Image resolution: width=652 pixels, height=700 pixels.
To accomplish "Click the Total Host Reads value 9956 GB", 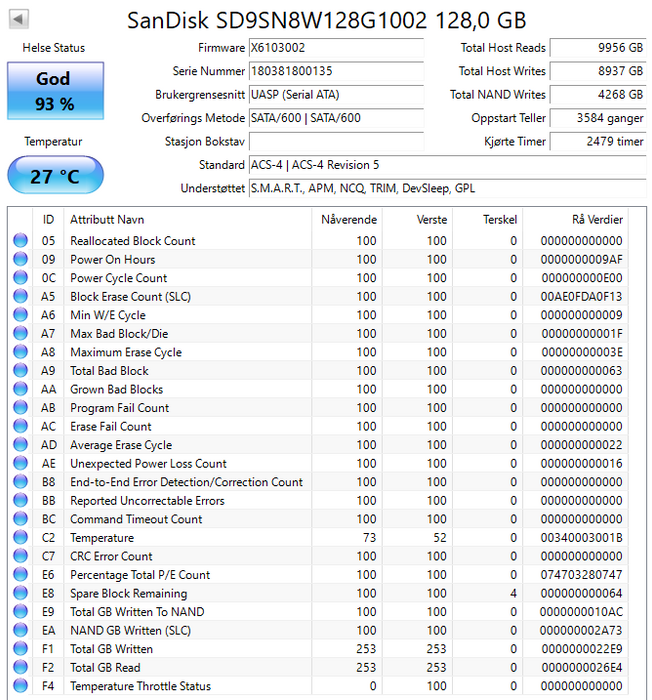I will 598,48.
